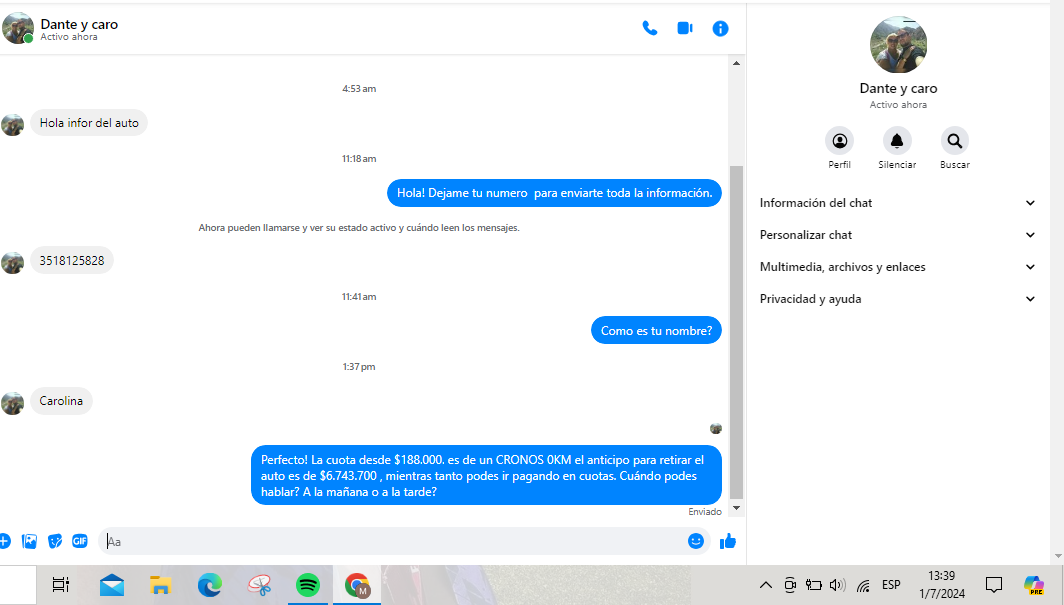
Task: Expand Información del chat section
Action: [x=897, y=203]
